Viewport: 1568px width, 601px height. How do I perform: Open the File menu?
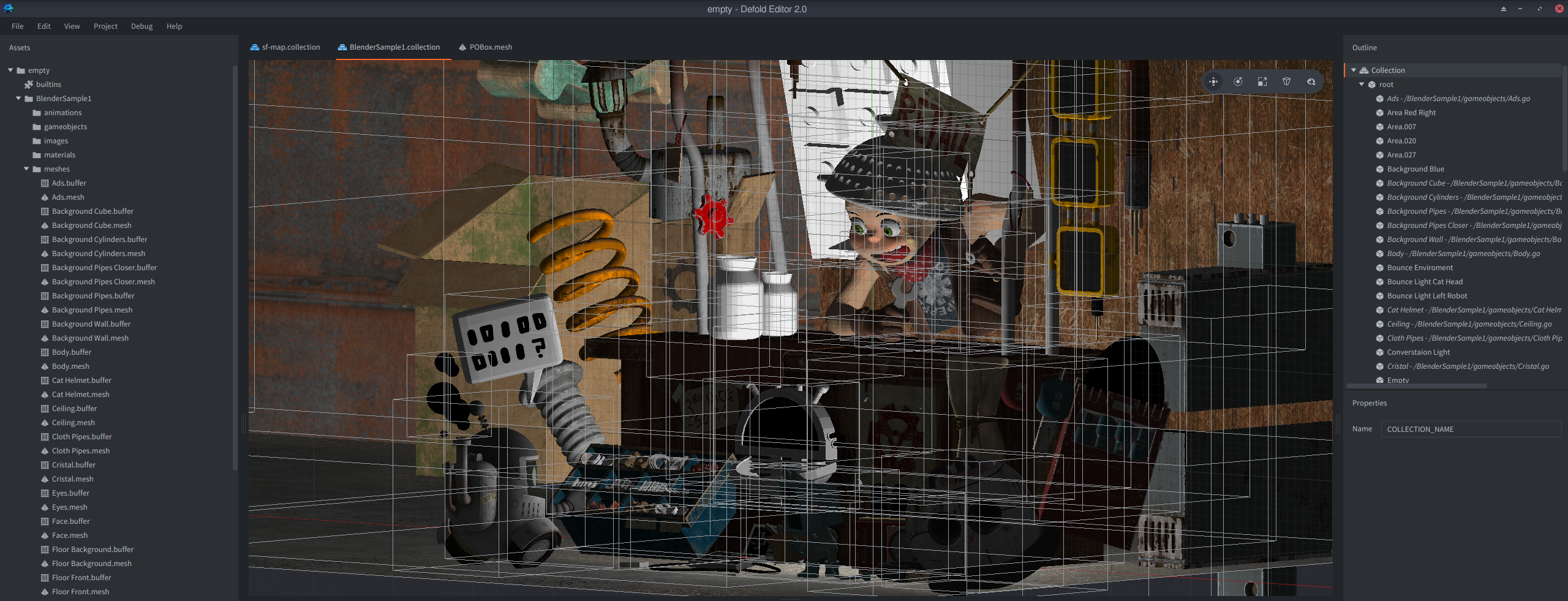pyautogui.click(x=18, y=26)
